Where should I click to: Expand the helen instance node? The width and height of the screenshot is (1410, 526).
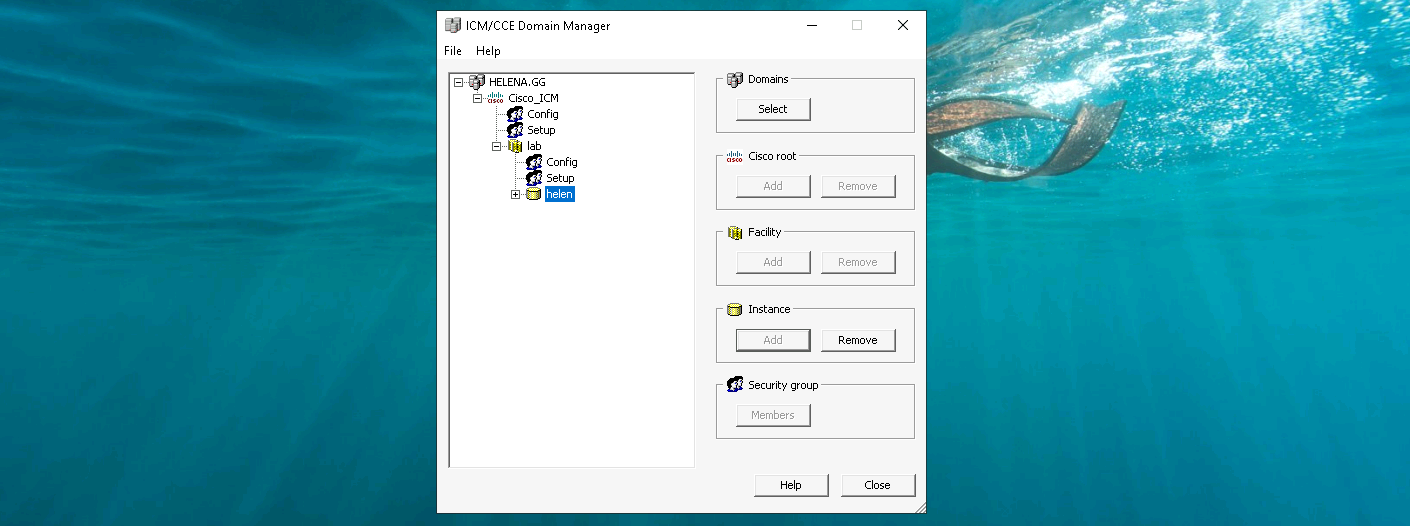(516, 194)
